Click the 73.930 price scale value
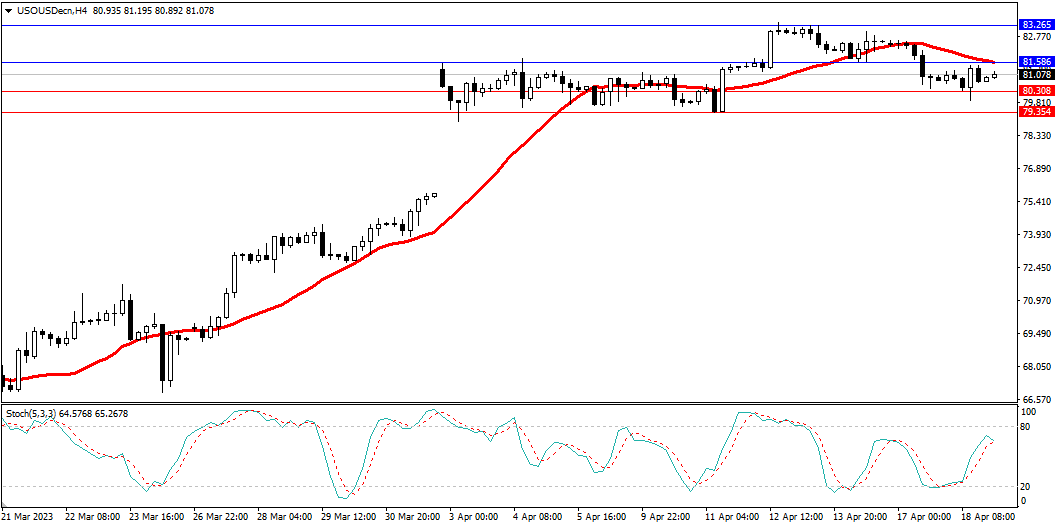 [x=1036, y=235]
